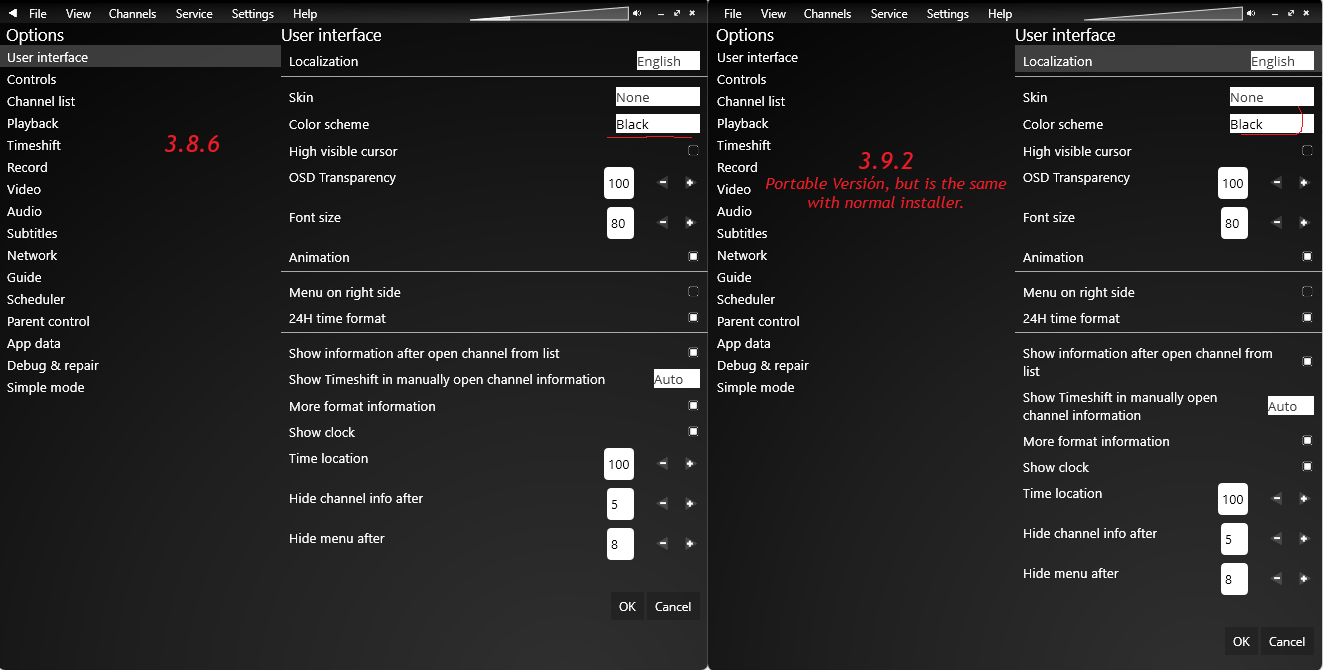Viewport: 1323px width, 670px height.
Task: Increase Hide channel info after in 3.8.6 window
Action: point(689,504)
